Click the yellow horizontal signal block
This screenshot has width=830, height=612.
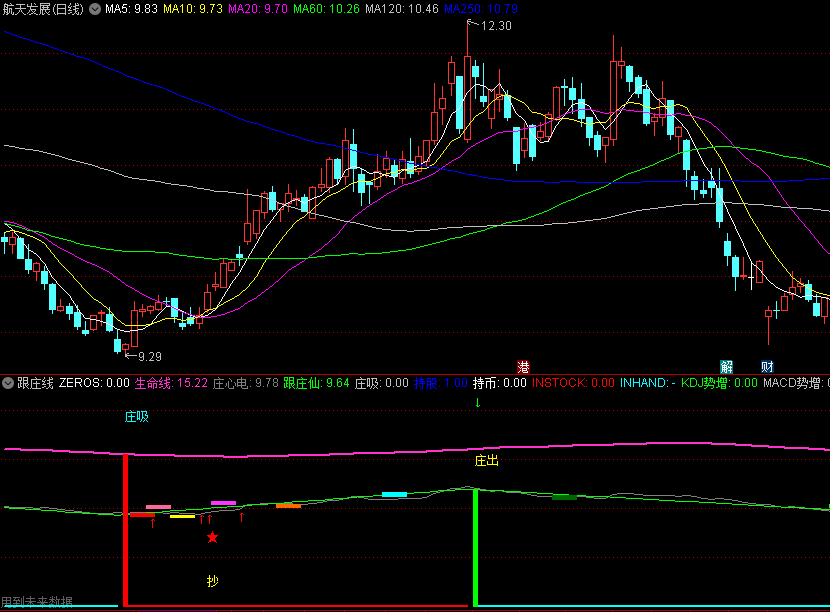click(x=183, y=516)
